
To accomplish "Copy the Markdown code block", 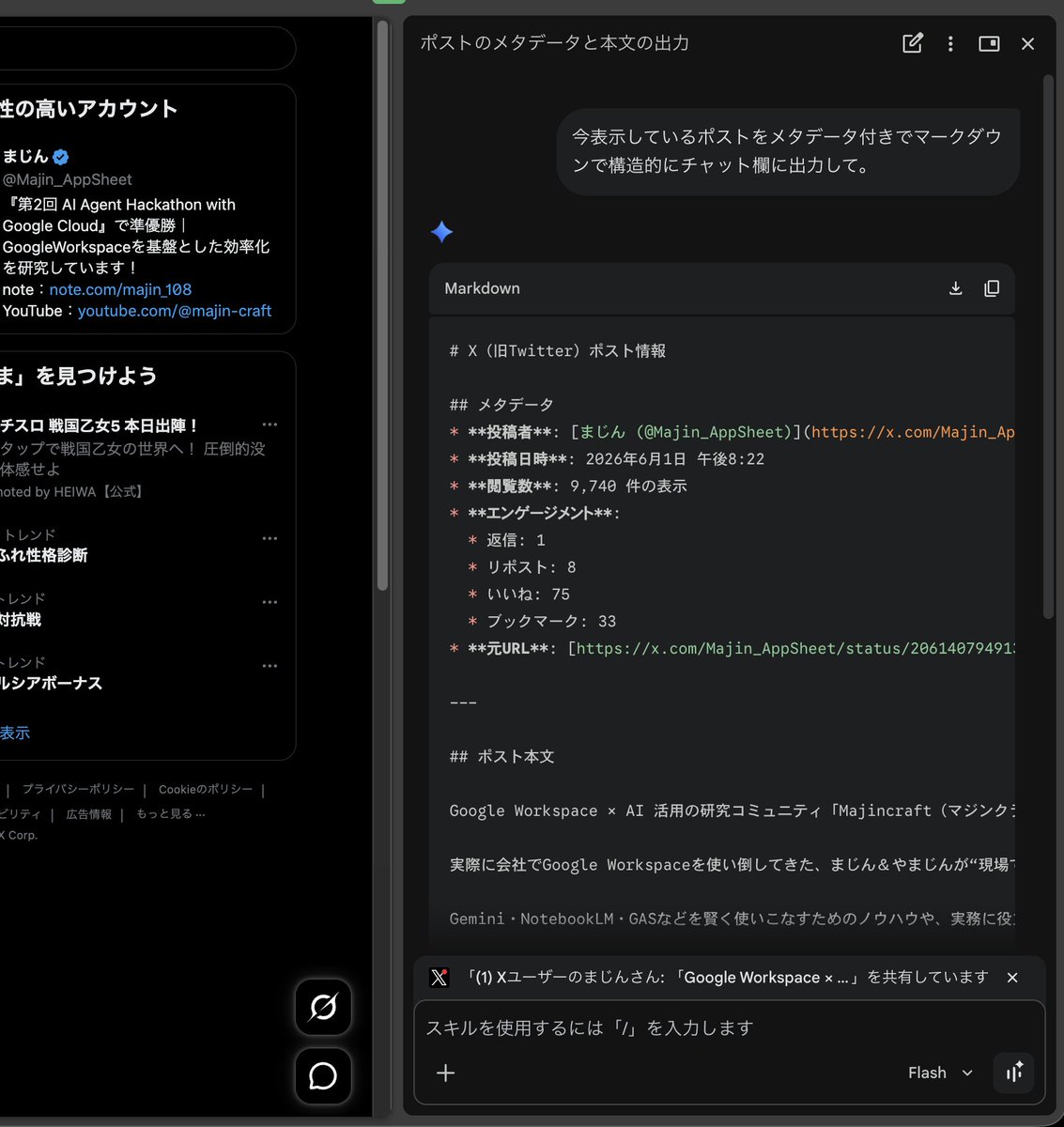I will pos(992,288).
